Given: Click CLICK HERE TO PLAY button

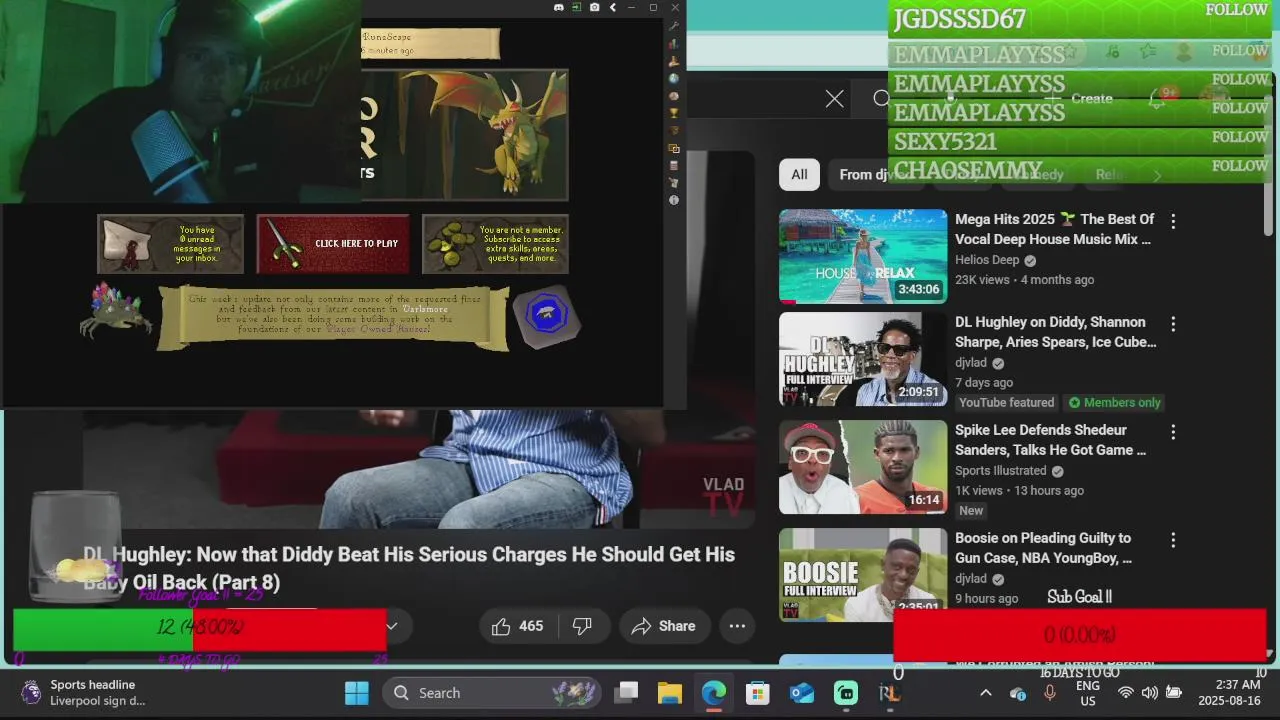Looking at the screenshot, I should pyautogui.click(x=333, y=244).
